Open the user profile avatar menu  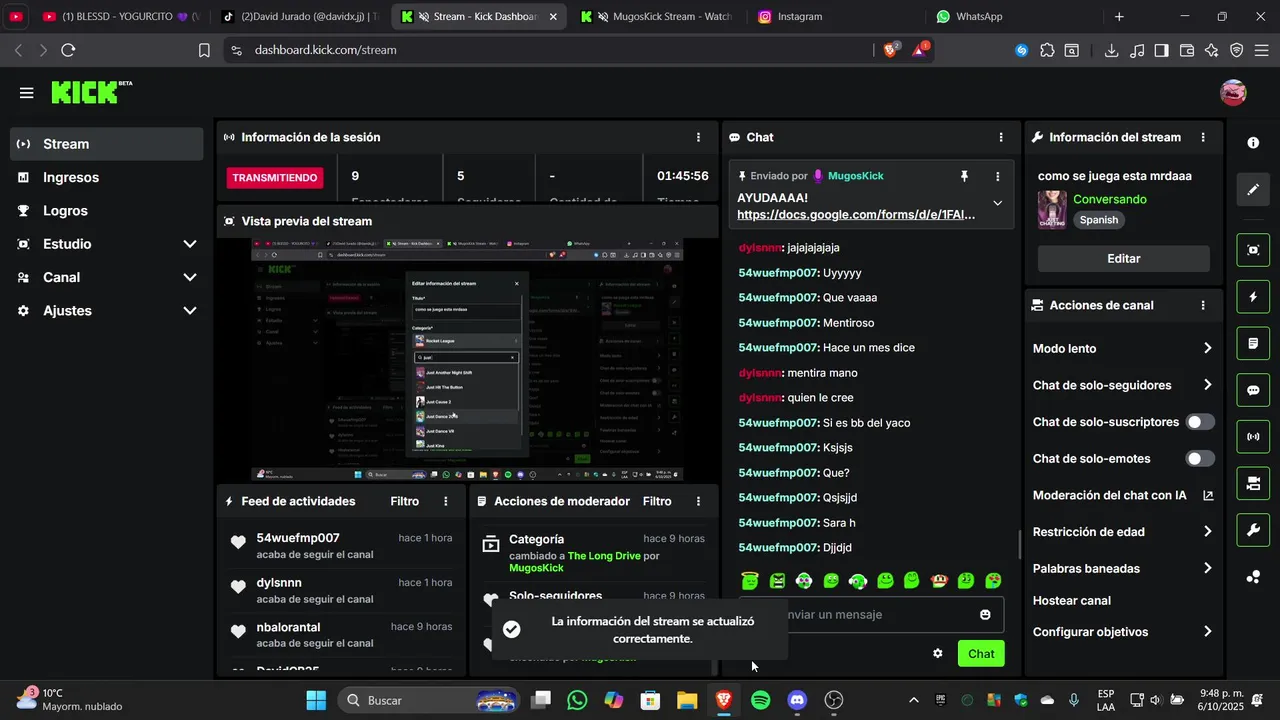pos(1233,92)
